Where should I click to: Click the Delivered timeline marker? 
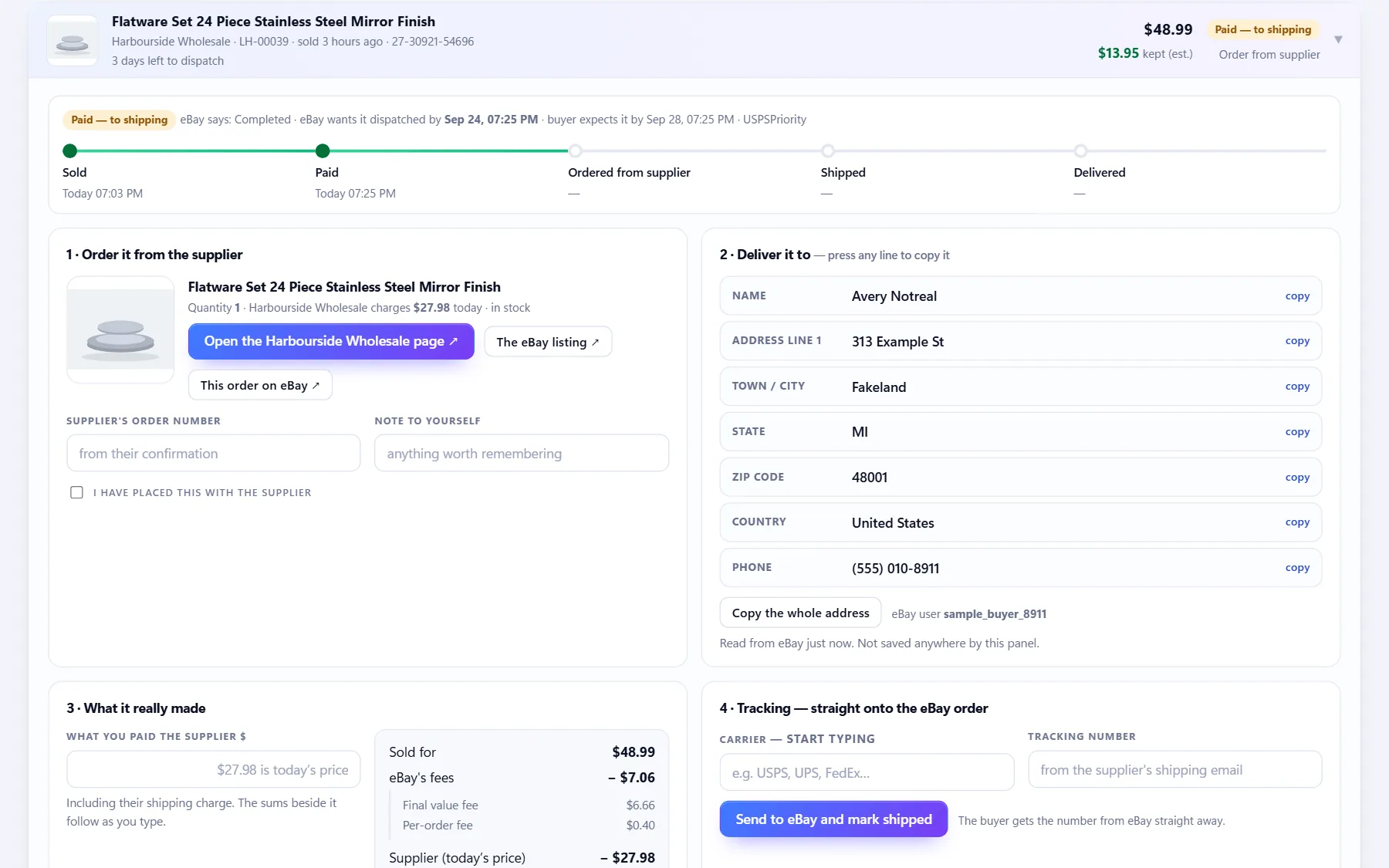click(1080, 151)
